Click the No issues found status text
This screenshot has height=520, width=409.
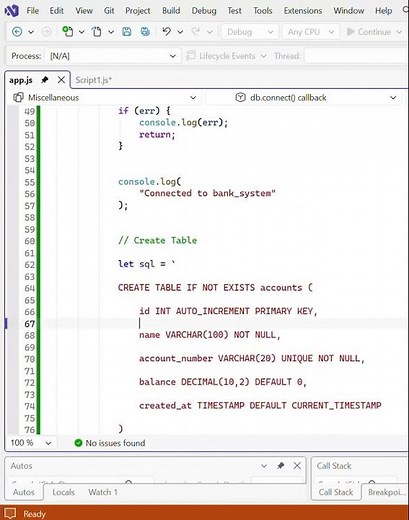click(x=115, y=443)
